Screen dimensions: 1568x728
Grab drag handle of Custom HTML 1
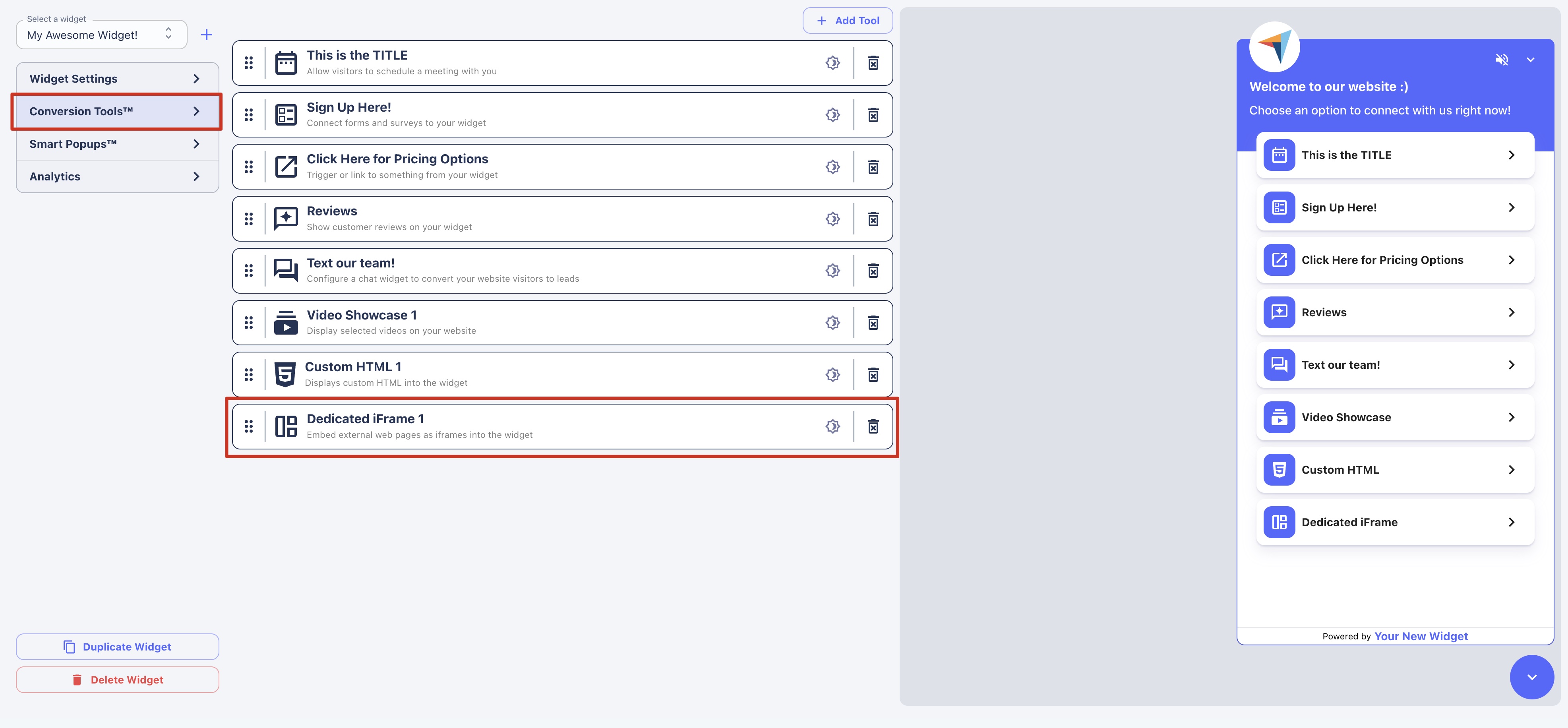pos(248,374)
